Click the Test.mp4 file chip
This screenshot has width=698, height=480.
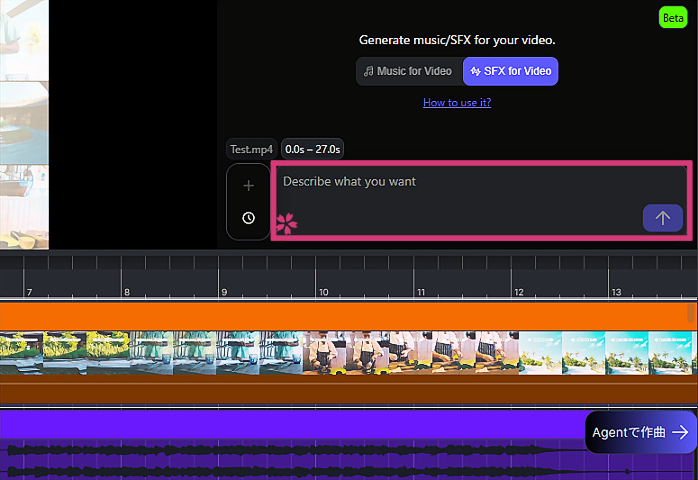pyautogui.click(x=251, y=149)
